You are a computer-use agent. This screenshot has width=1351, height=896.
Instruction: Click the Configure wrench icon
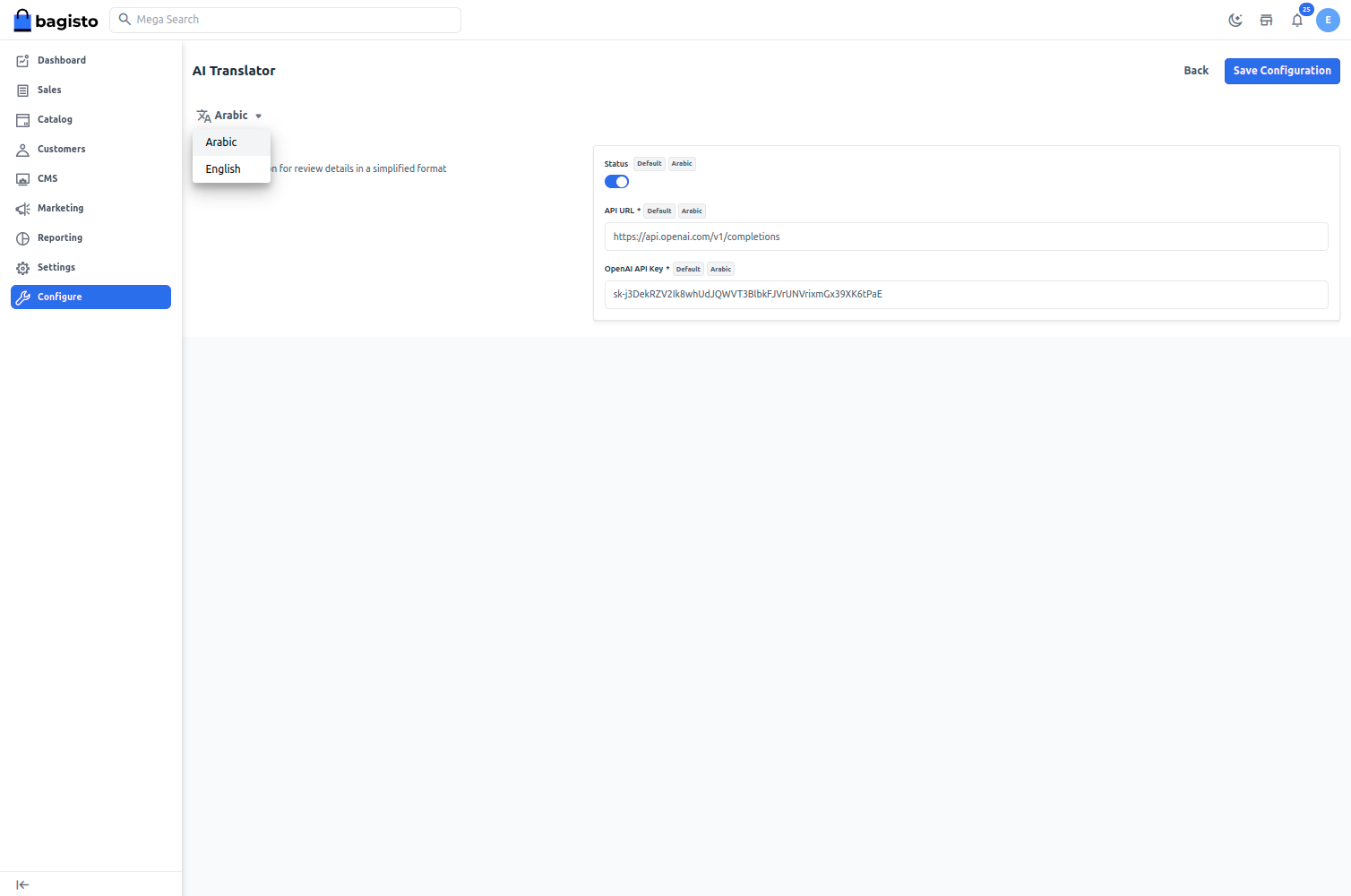pos(23,297)
